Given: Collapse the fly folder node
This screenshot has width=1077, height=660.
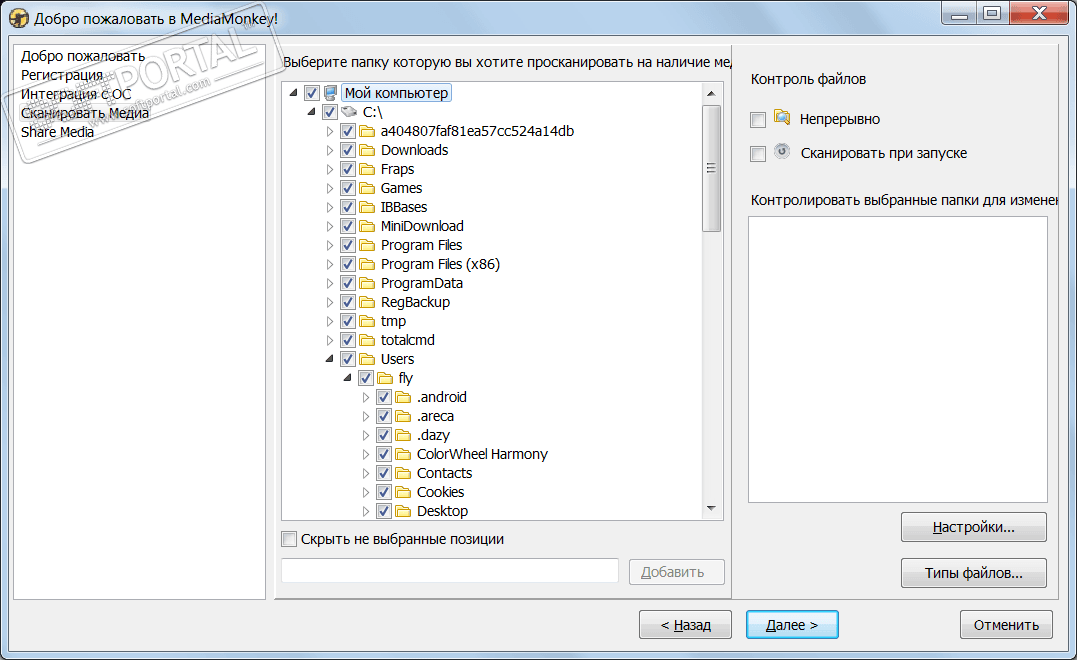Looking at the screenshot, I should click(348, 378).
